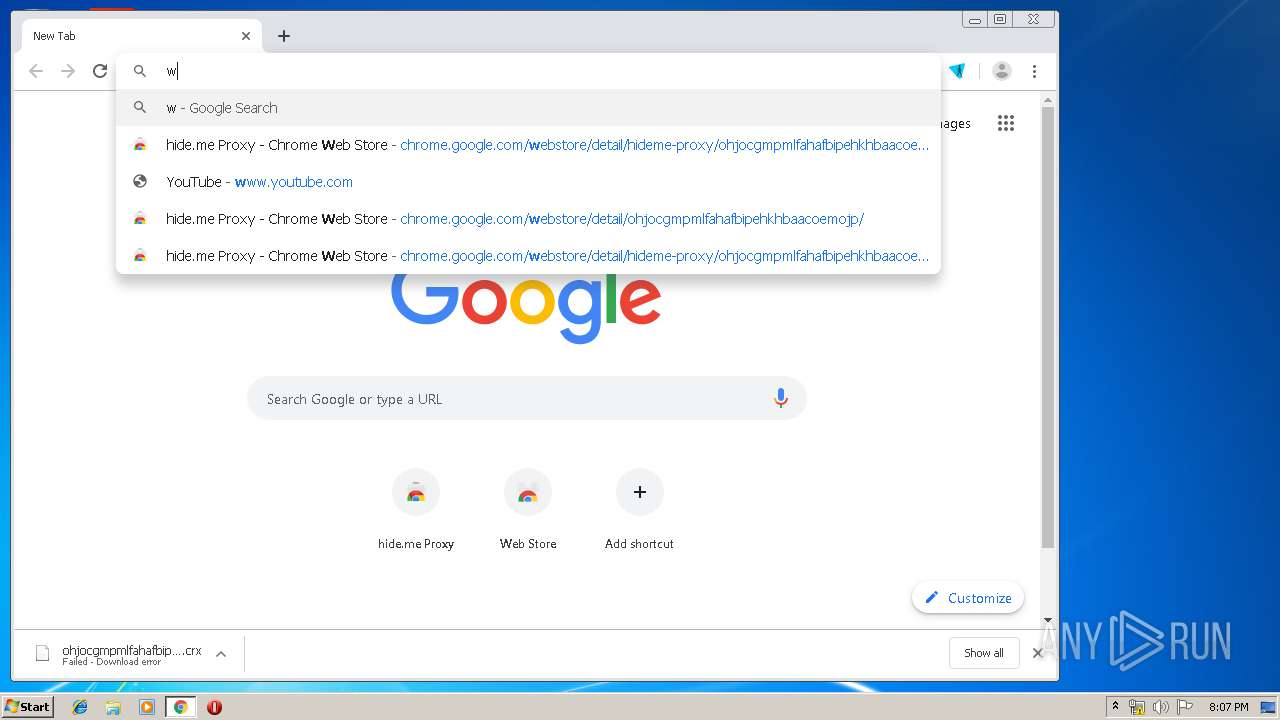Image resolution: width=1280 pixels, height=720 pixels.
Task: Close the New Tab tab
Action: (x=246, y=36)
